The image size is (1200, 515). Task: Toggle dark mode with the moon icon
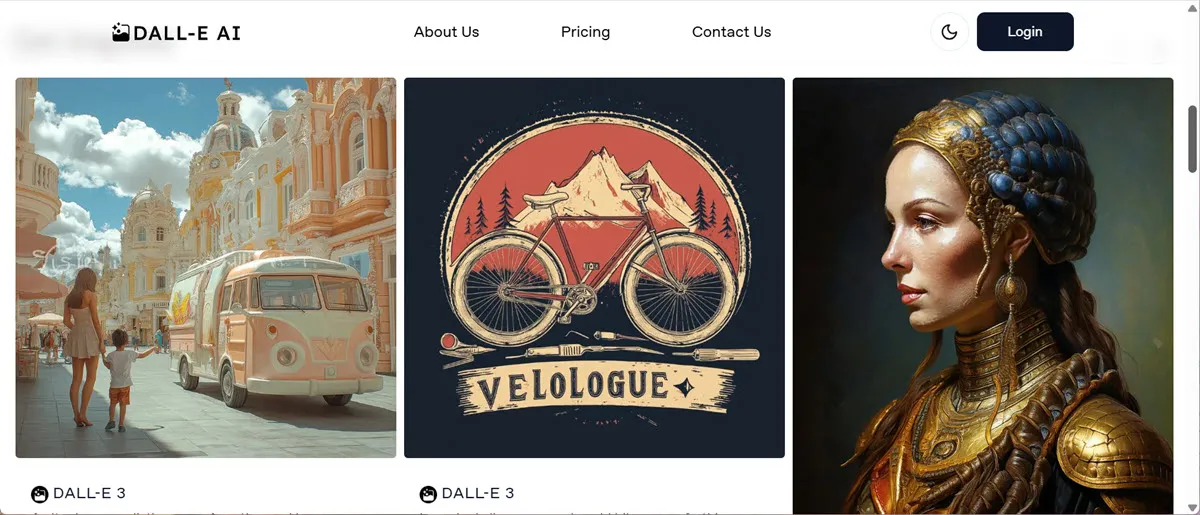coord(949,32)
